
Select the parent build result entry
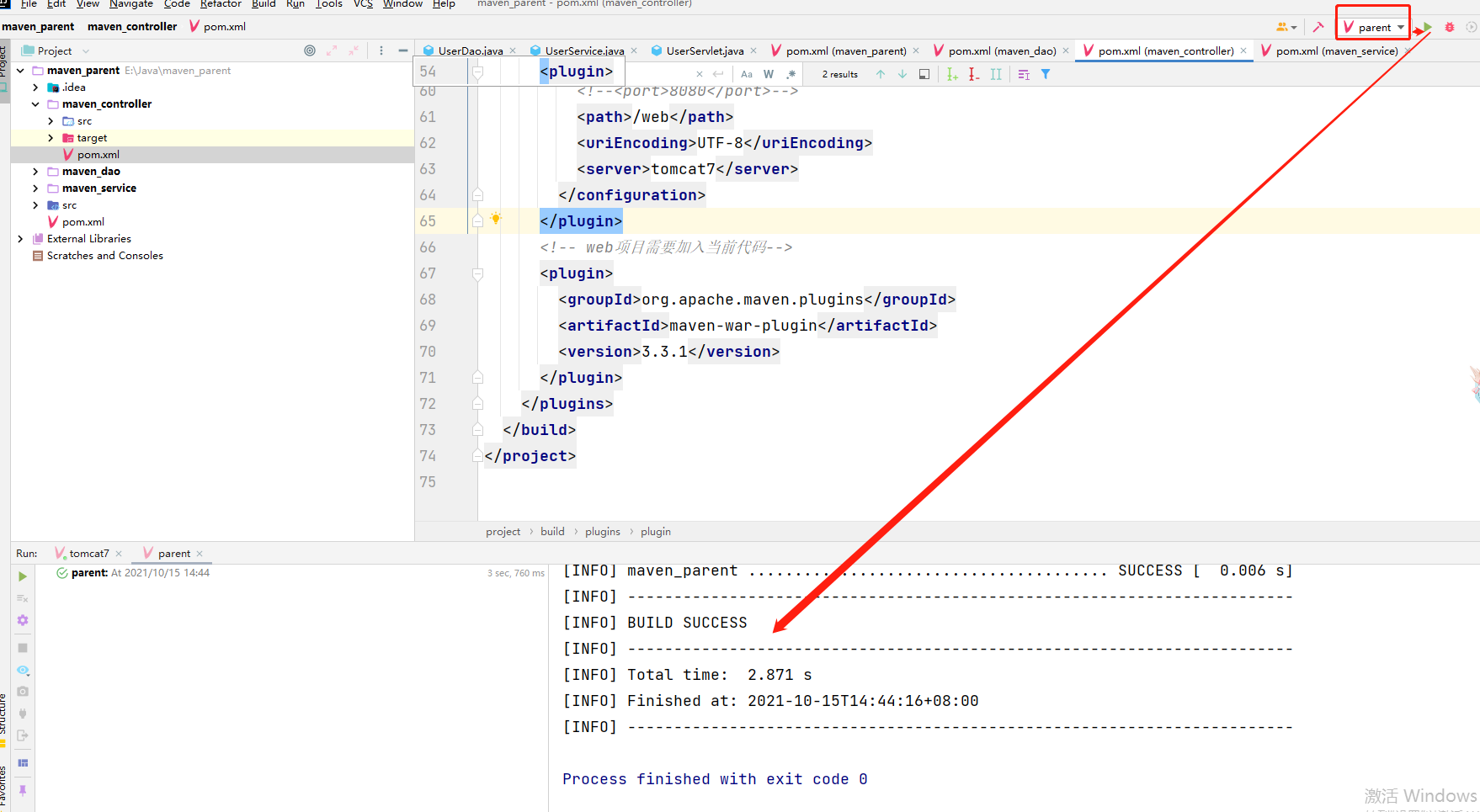click(141, 573)
